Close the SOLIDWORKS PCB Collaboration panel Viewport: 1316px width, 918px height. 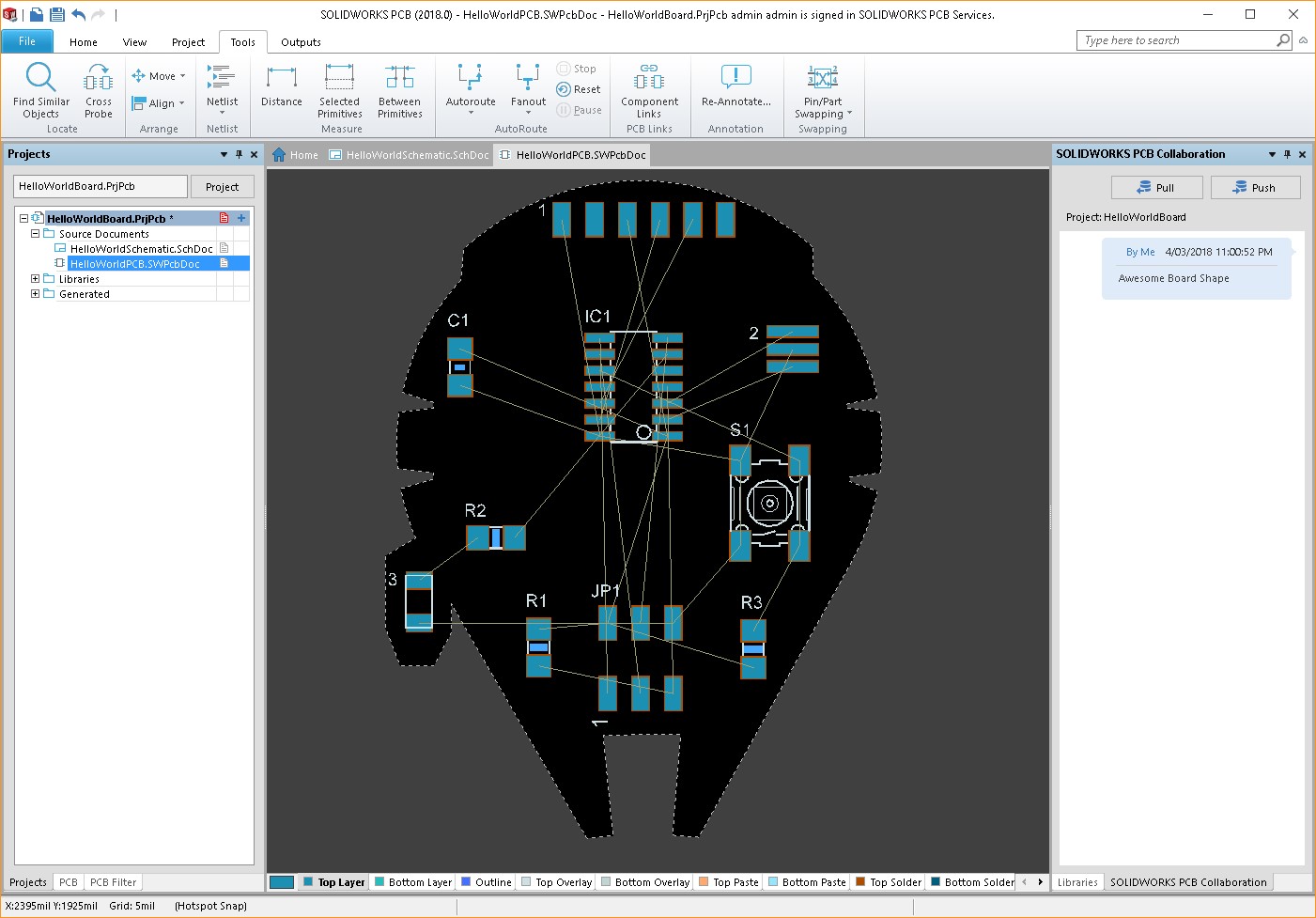(1302, 154)
